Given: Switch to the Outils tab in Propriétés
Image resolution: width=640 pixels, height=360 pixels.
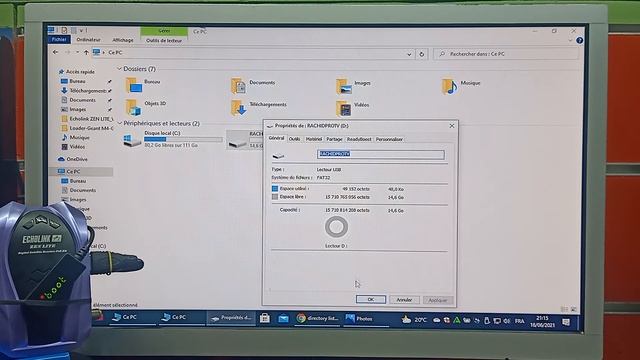Looking at the screenshot, I should (294, 139).
